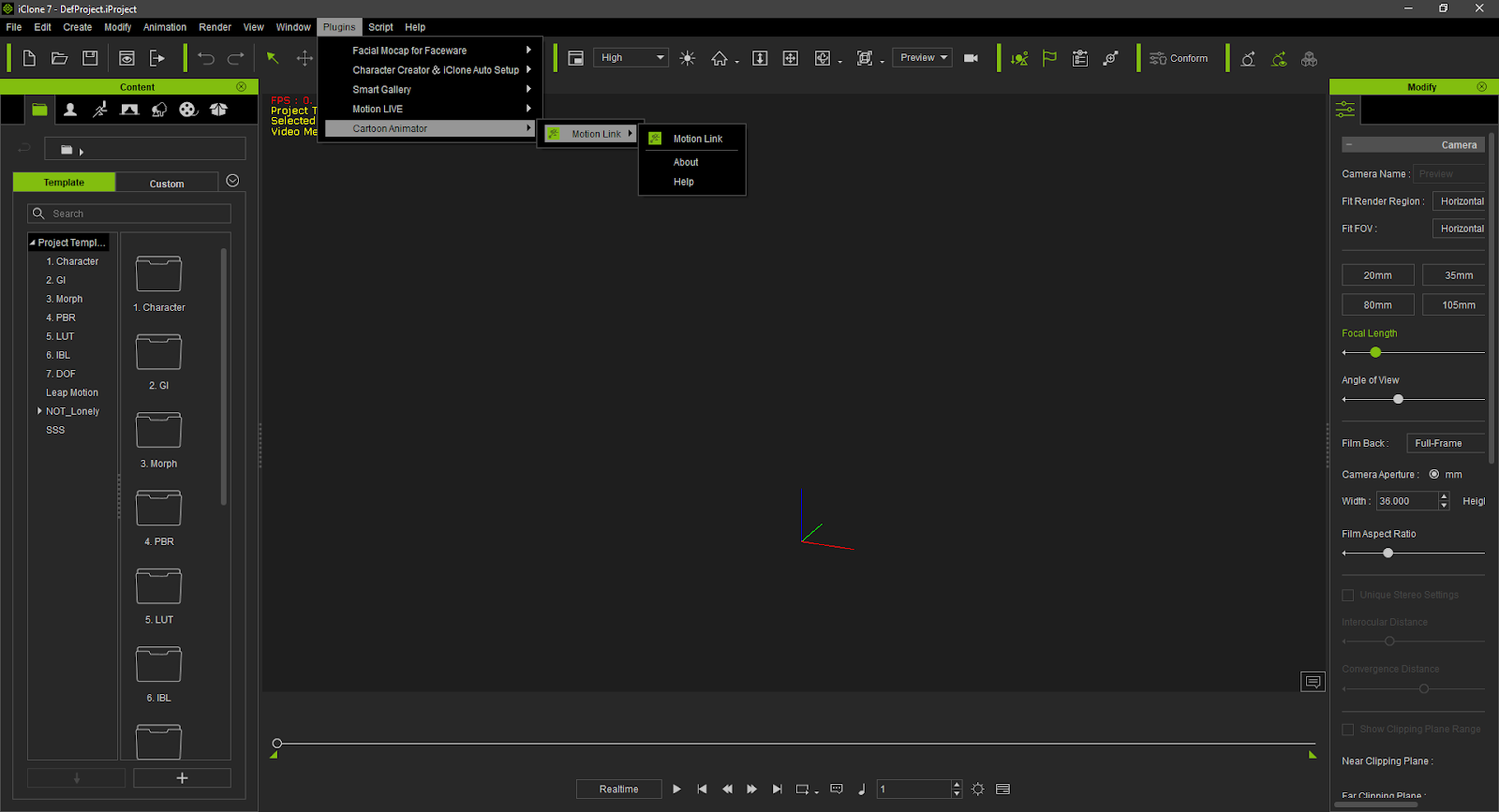Switch to the Custom tab

[x=167, y=184]
